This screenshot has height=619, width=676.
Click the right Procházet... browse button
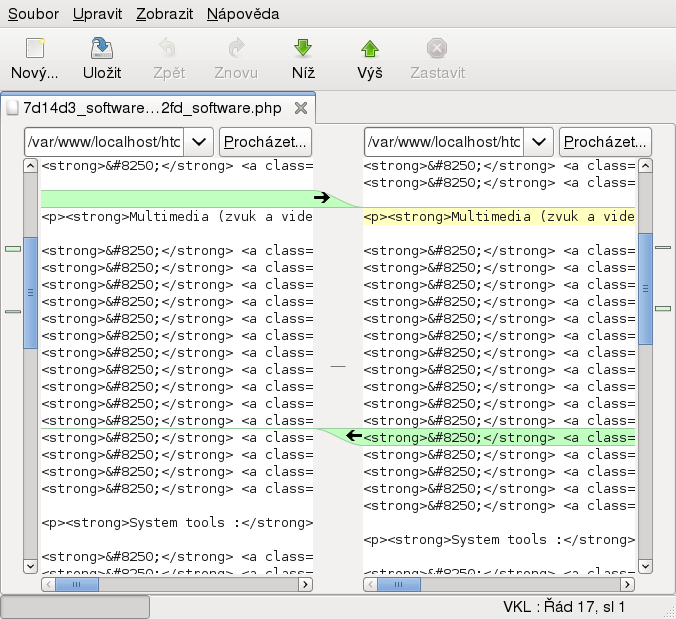(x=605, y=142)
